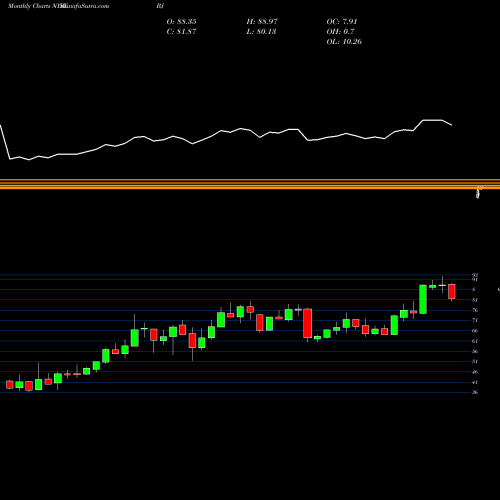This screenshot has height=500, width=500.
Task: Click the 'BJ' ticker symbol label
Action: 160,6
